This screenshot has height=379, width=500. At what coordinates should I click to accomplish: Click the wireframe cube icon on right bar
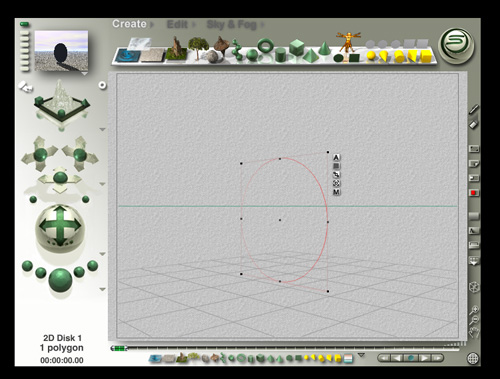click(474, 287)
